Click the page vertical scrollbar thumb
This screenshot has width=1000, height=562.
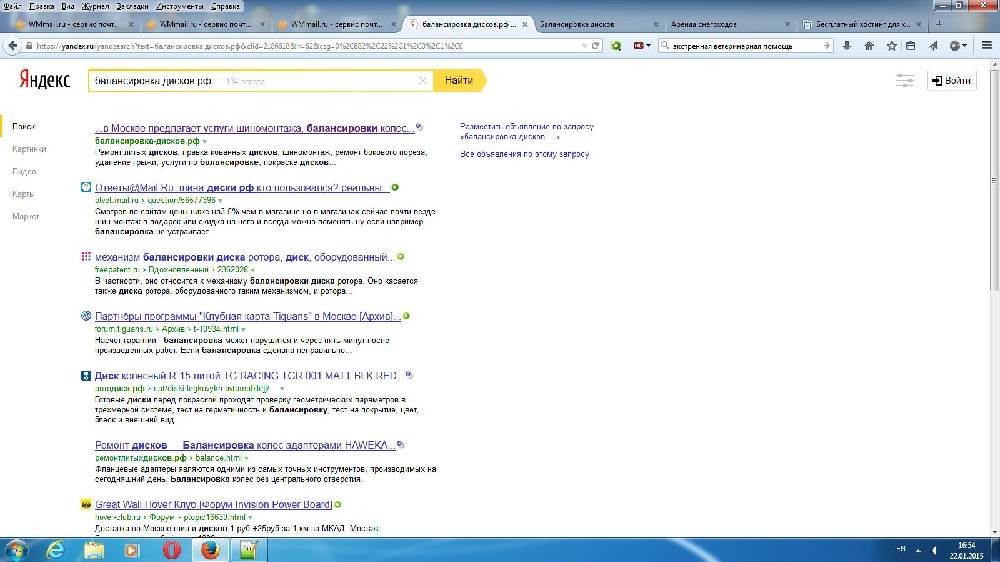pyautogui.click(x=995, y=181)
